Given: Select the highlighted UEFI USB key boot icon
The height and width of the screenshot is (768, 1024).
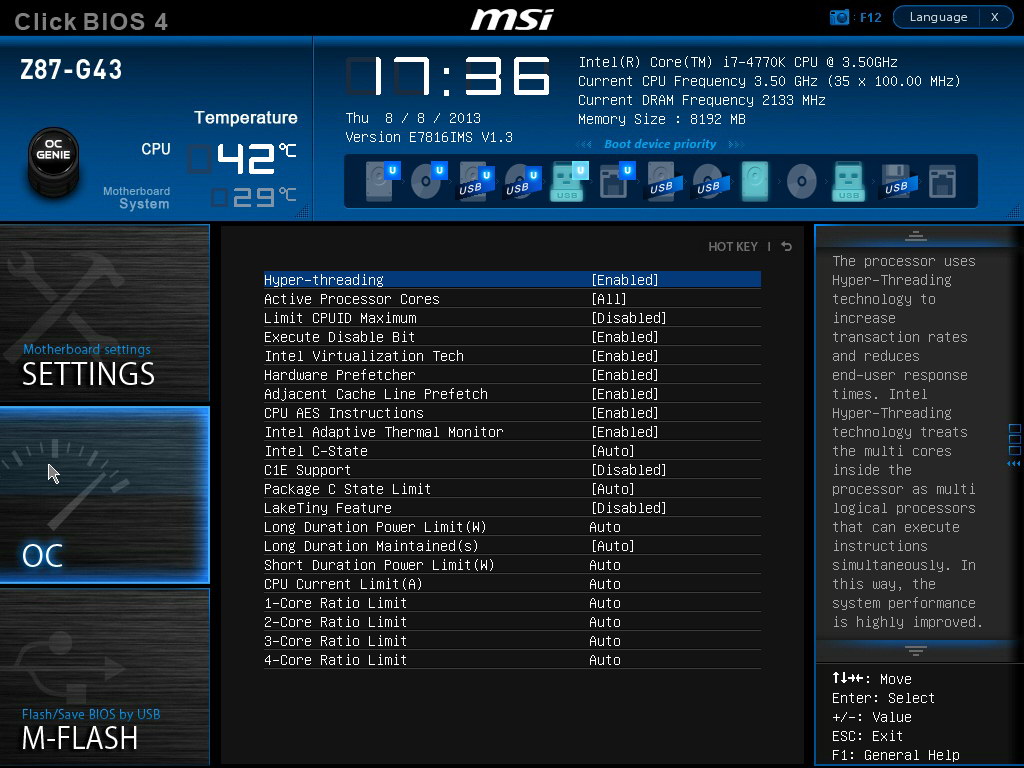Looking at the screenshot, I should [569, 180].
